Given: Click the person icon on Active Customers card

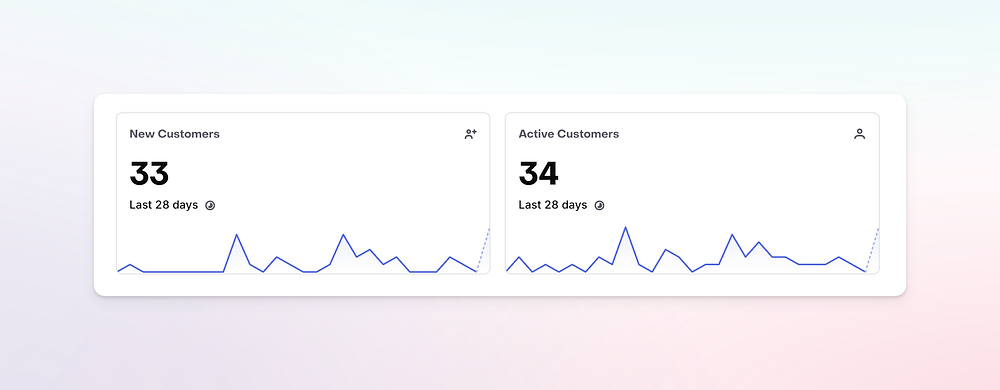Looking at the screenshot, I should click(x=860, y=134).
